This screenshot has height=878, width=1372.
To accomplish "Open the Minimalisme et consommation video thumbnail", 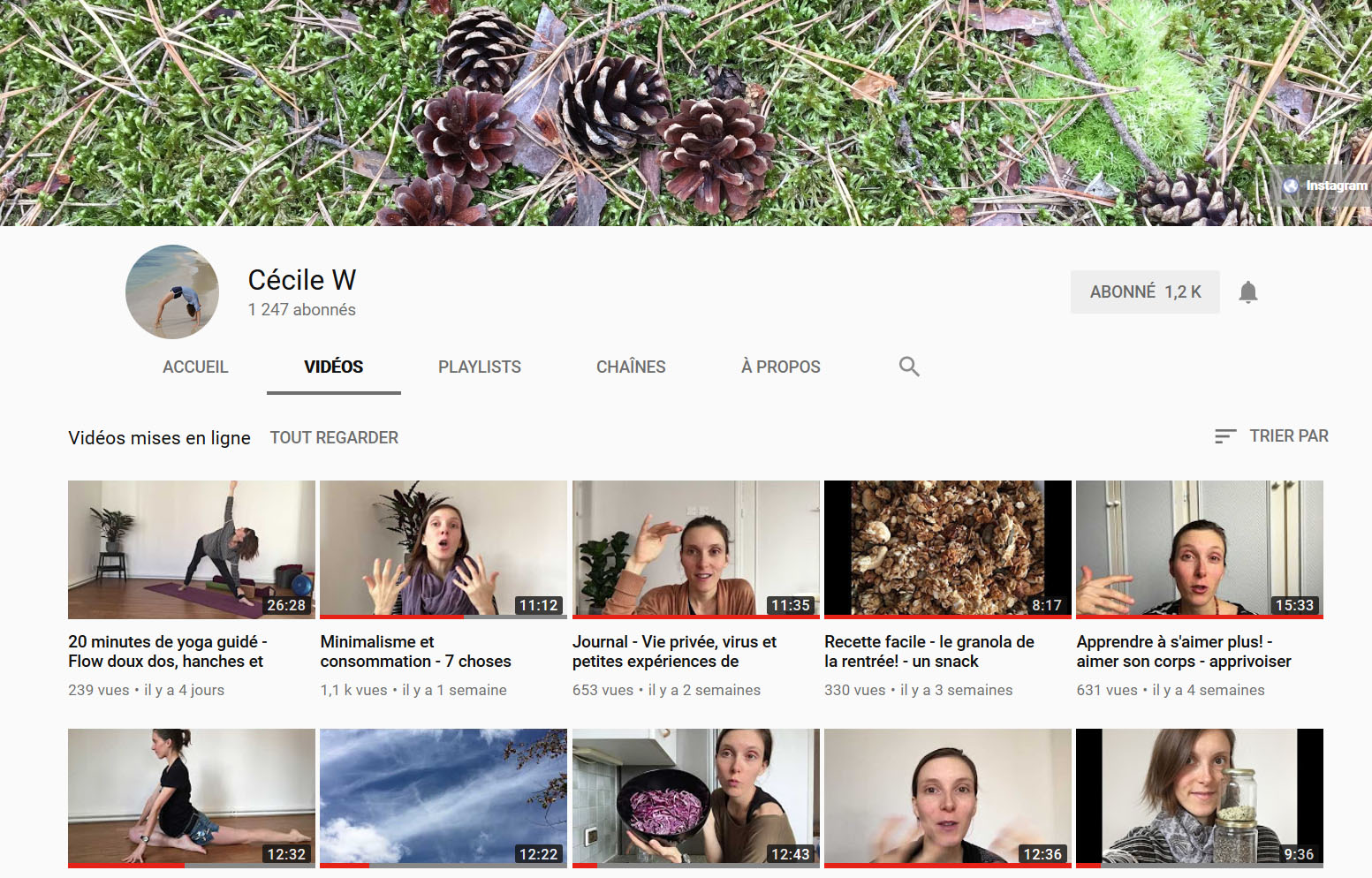I will click(443, 549).
